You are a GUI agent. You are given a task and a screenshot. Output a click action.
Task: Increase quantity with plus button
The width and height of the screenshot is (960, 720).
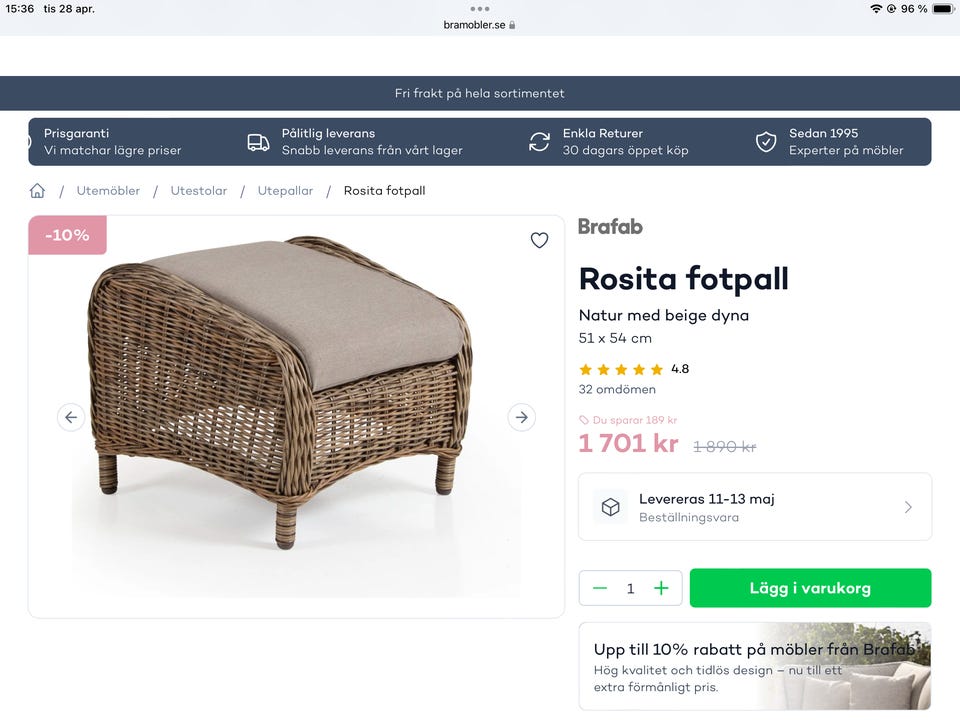(x=661, y=588)
